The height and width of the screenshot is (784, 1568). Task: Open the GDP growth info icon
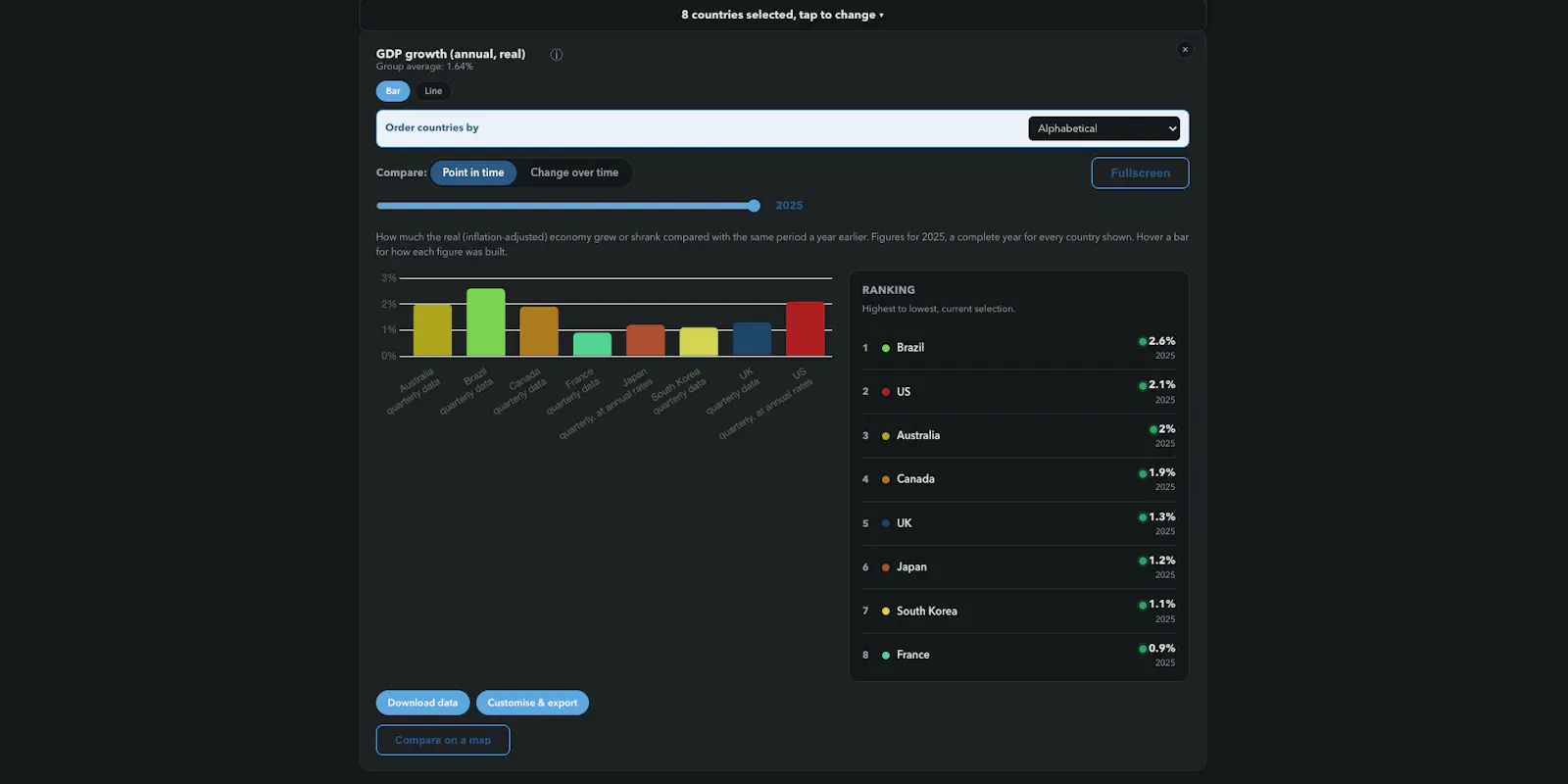(557, 55)
